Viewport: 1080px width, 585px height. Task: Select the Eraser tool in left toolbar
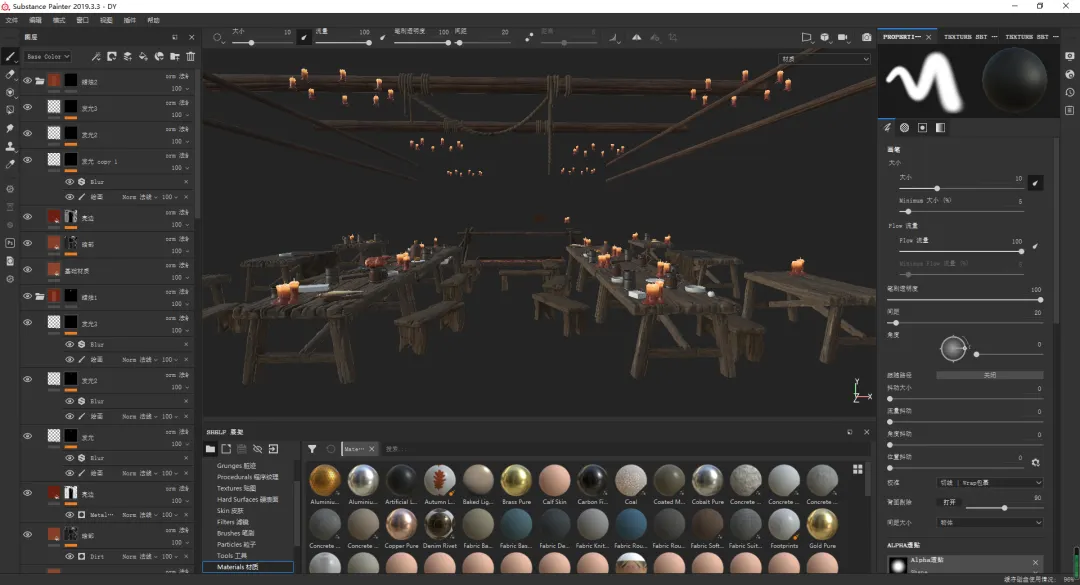pyautogui.click(x=10, y=74)
